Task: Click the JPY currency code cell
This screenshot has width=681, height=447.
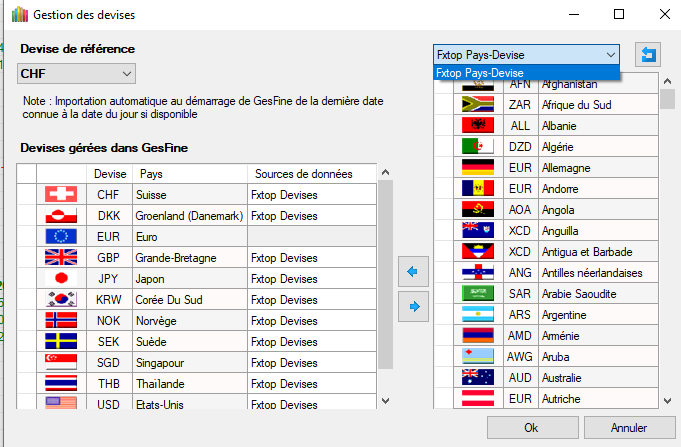Action: coord(109,278)
